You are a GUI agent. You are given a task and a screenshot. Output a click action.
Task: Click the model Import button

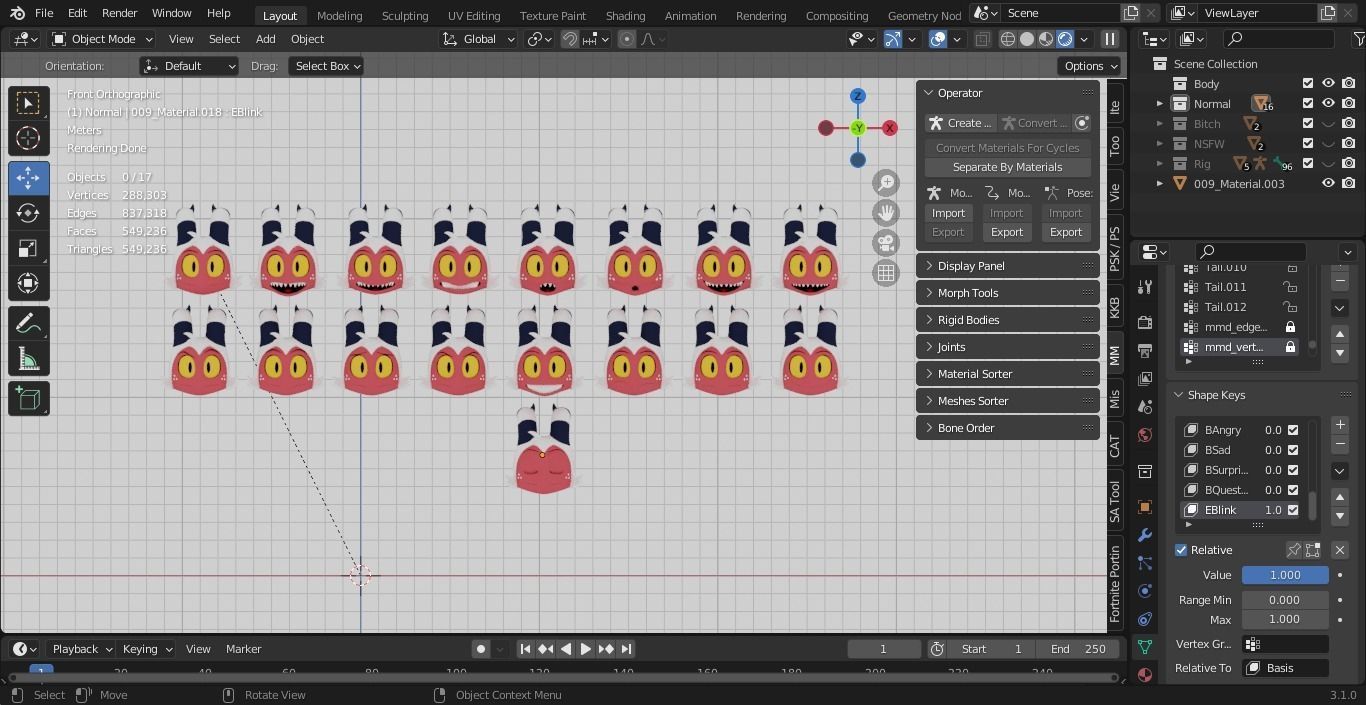[948, 213]
